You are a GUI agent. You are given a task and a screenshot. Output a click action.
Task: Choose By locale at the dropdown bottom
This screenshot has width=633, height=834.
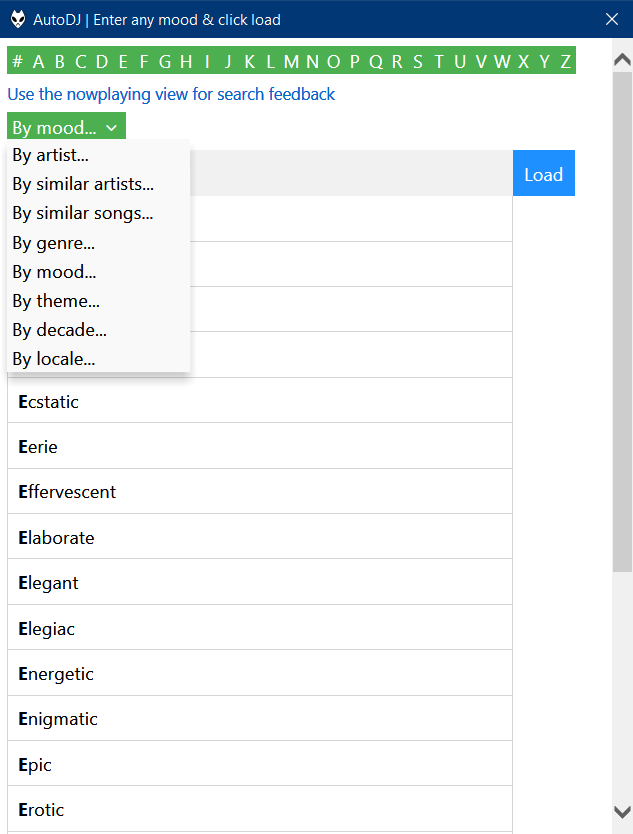point(53,359)
